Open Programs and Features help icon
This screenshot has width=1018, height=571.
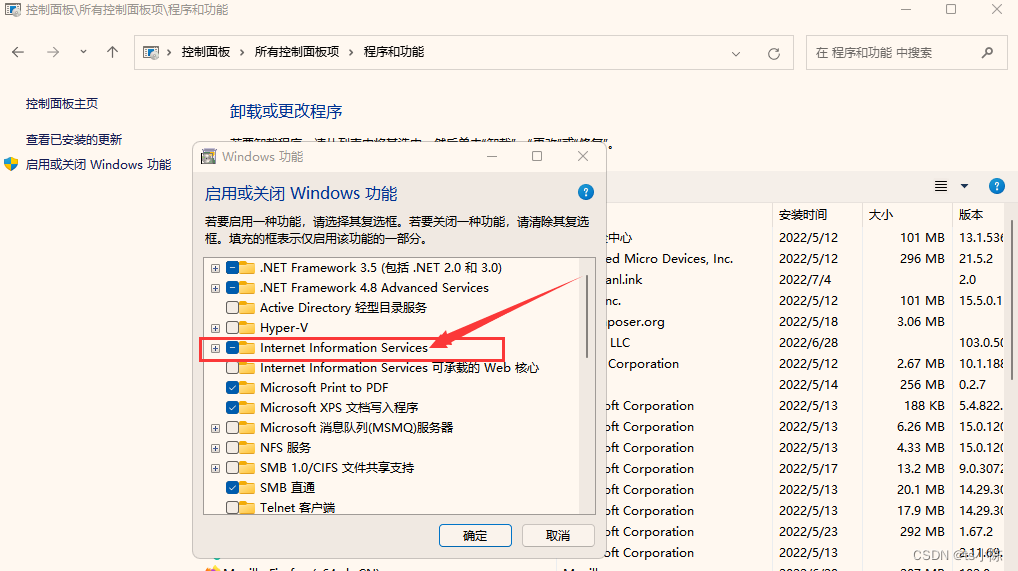pyautogui.click(x=997, y=186)
